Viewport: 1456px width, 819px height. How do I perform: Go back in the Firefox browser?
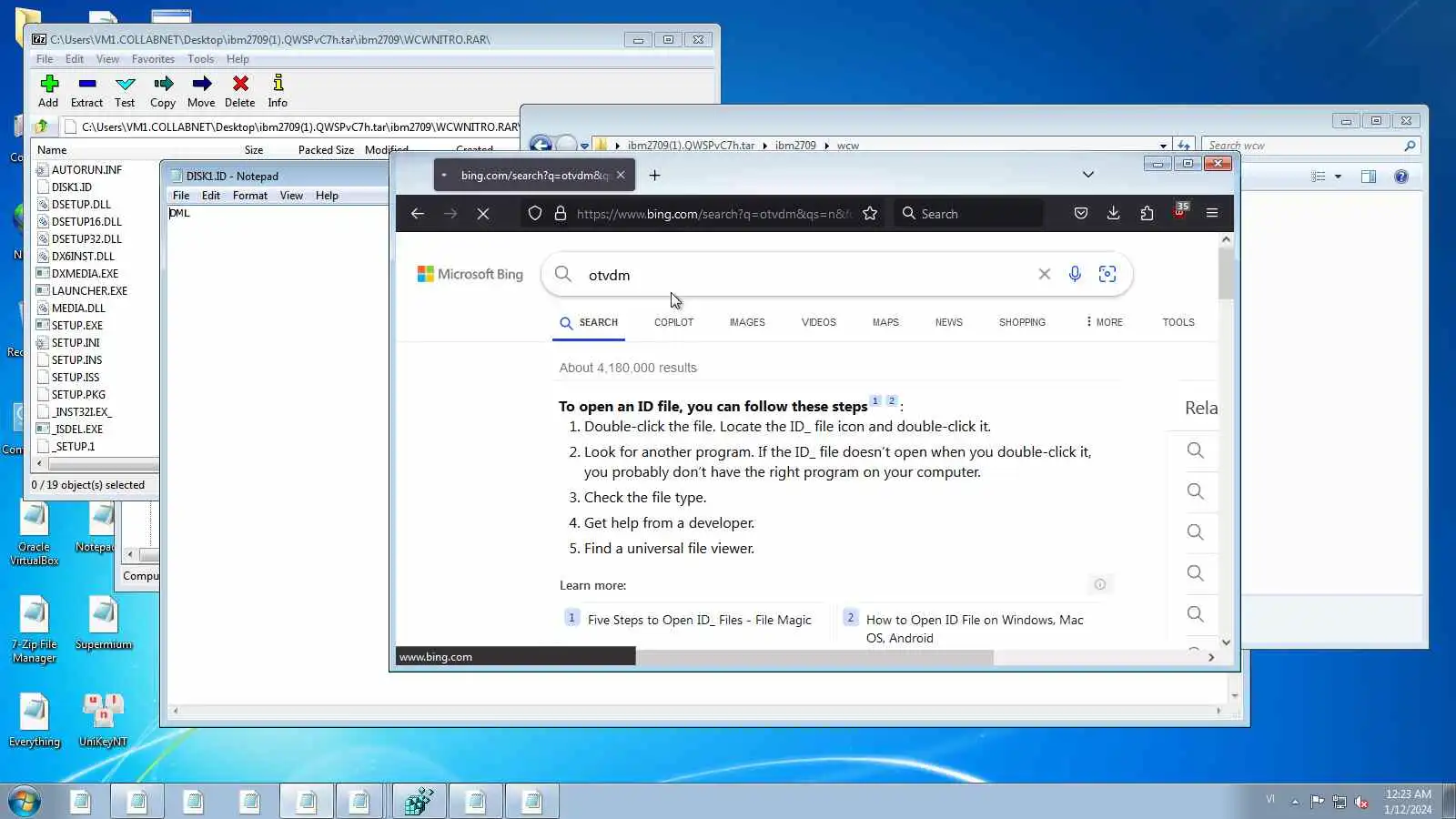[x=418, y=213]
